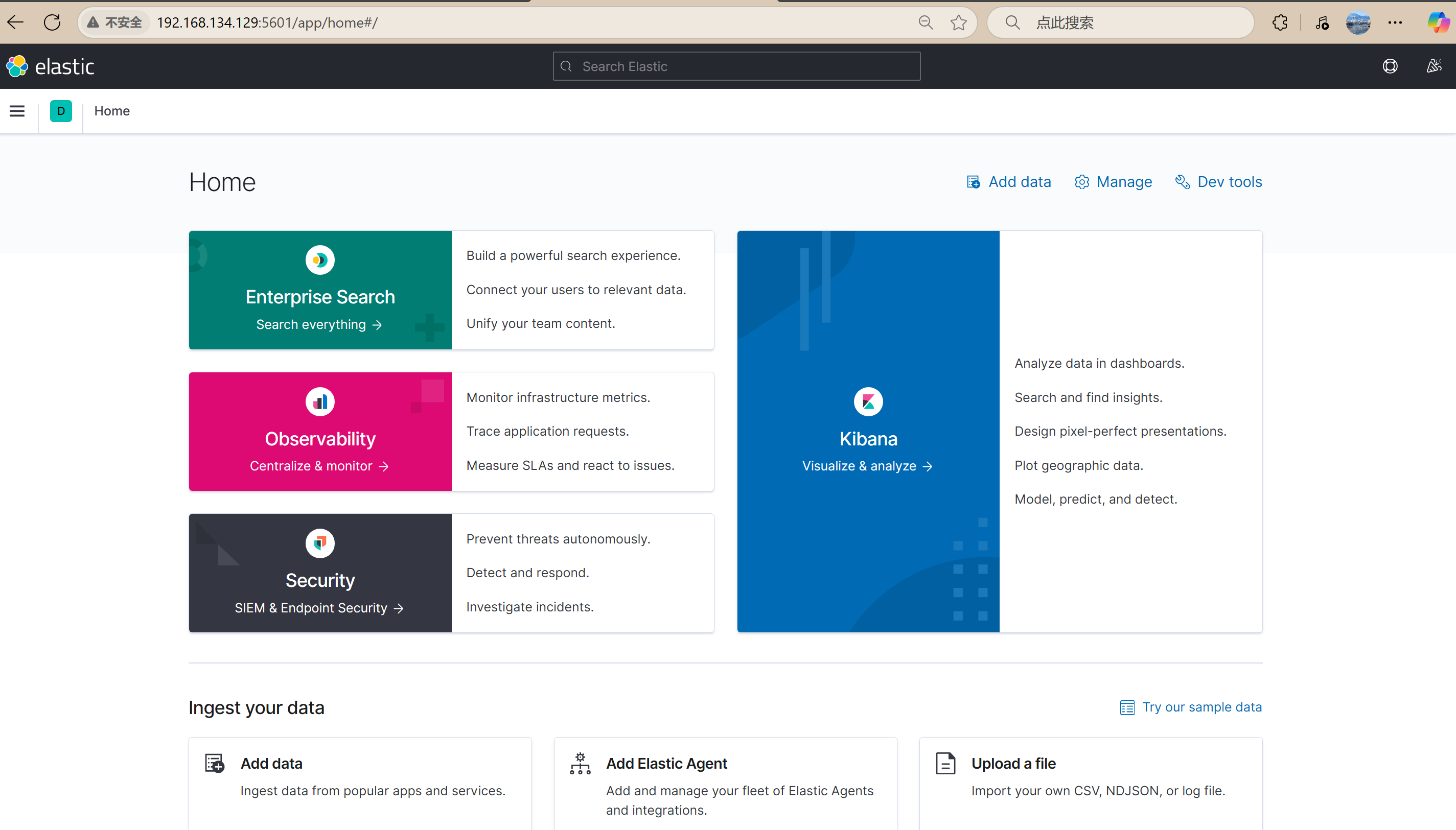Click the Home breadcrumb
Viewport: 1456px width, 830px height.
coord(112,111)
